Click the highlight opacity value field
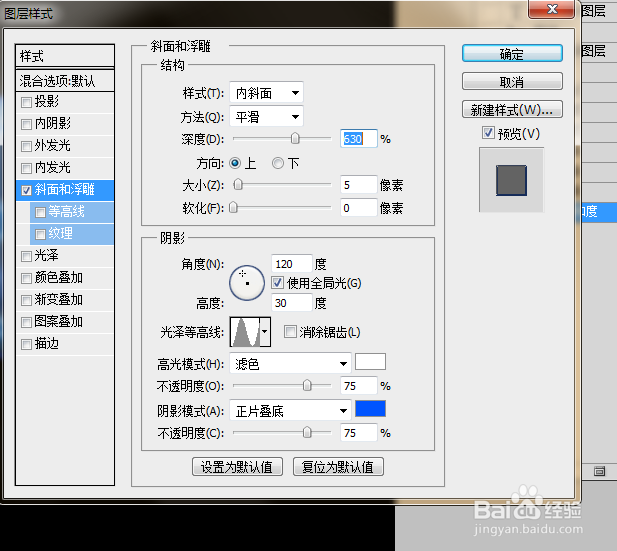The height and width of the screenshot is (551, 617). point(358,386)
